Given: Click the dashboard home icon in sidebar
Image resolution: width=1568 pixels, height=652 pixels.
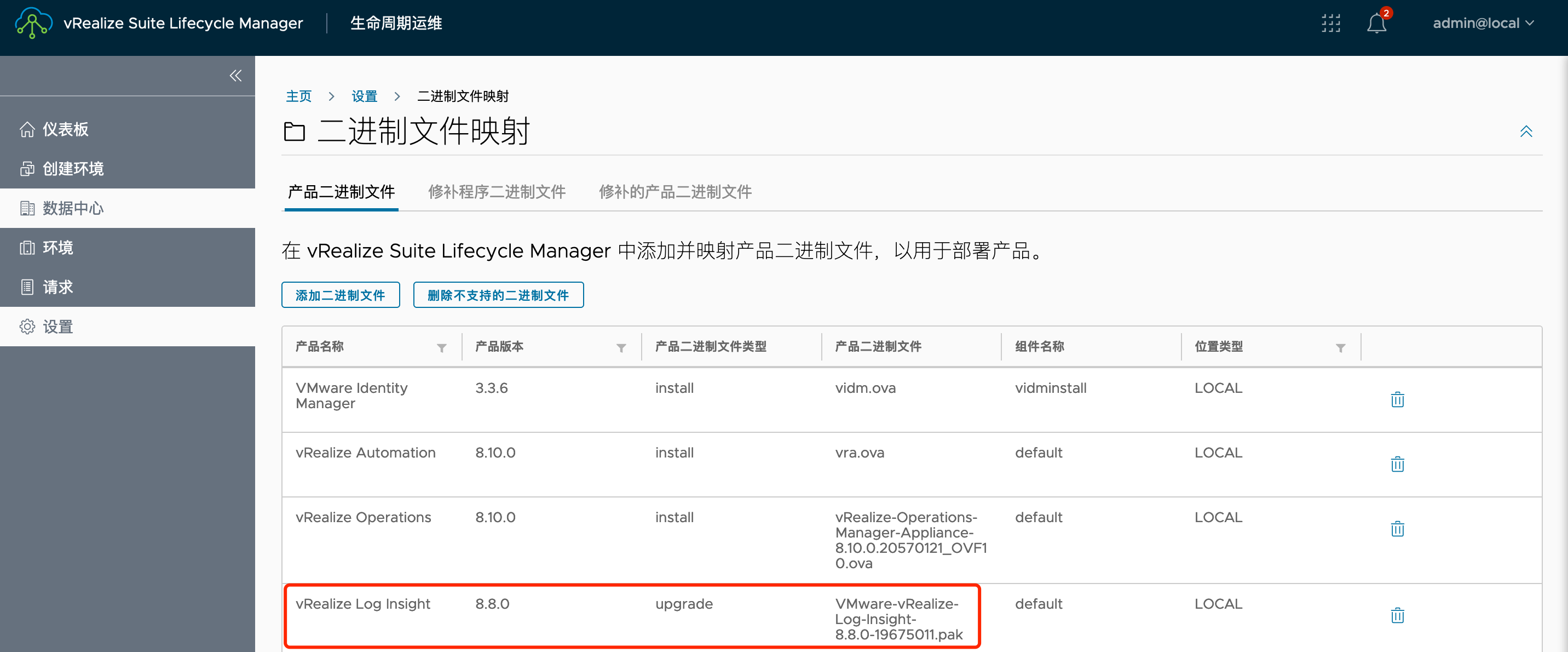Looking at the screenshot, I should pos(27,129).
